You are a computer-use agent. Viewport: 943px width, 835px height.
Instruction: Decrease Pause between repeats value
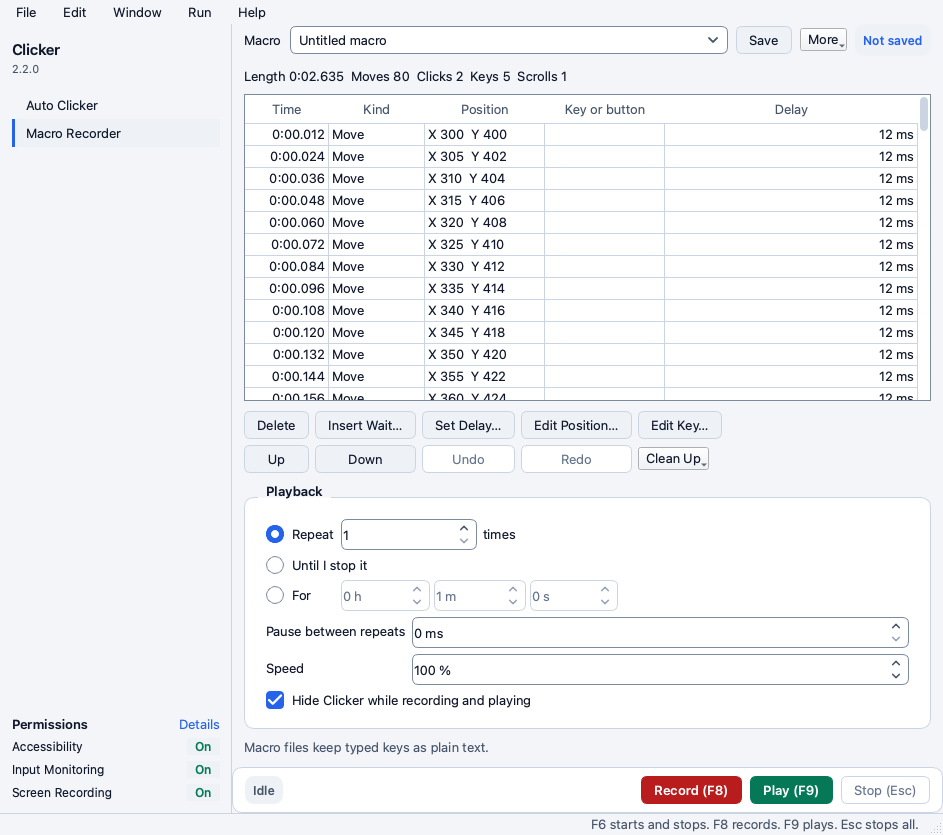(895, 639)
